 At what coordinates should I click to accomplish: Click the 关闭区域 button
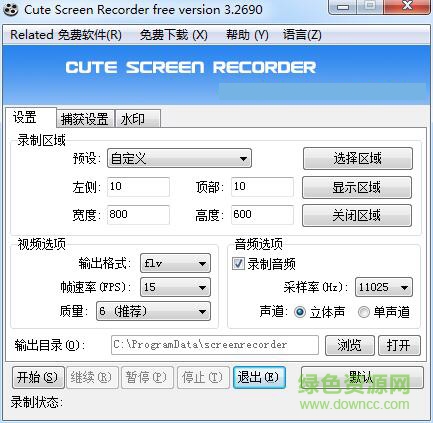357,216
